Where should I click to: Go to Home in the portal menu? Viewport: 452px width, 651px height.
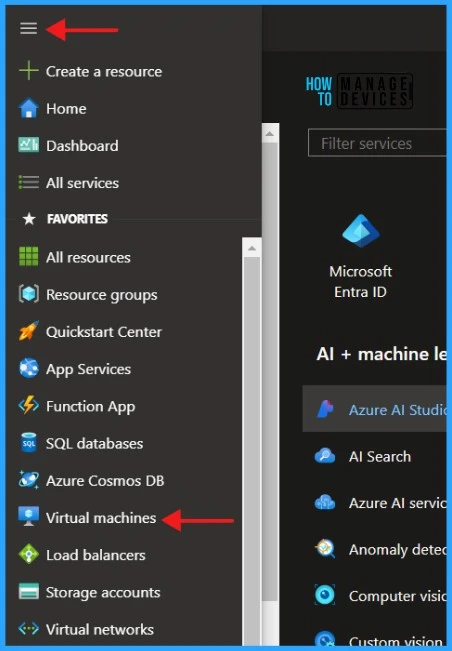point(66,109)
